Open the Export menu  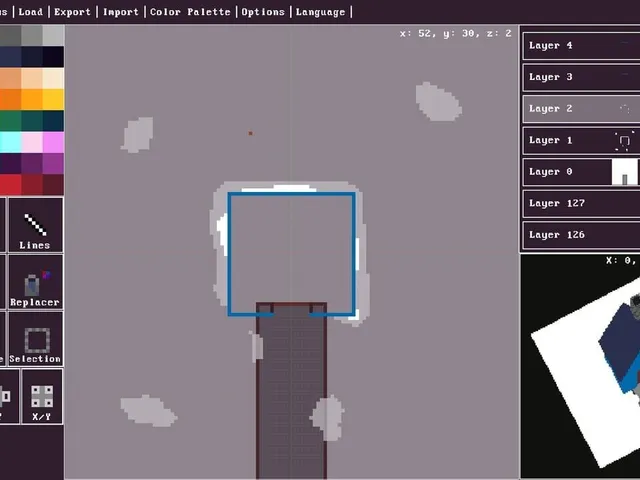(x=72, y=12)
